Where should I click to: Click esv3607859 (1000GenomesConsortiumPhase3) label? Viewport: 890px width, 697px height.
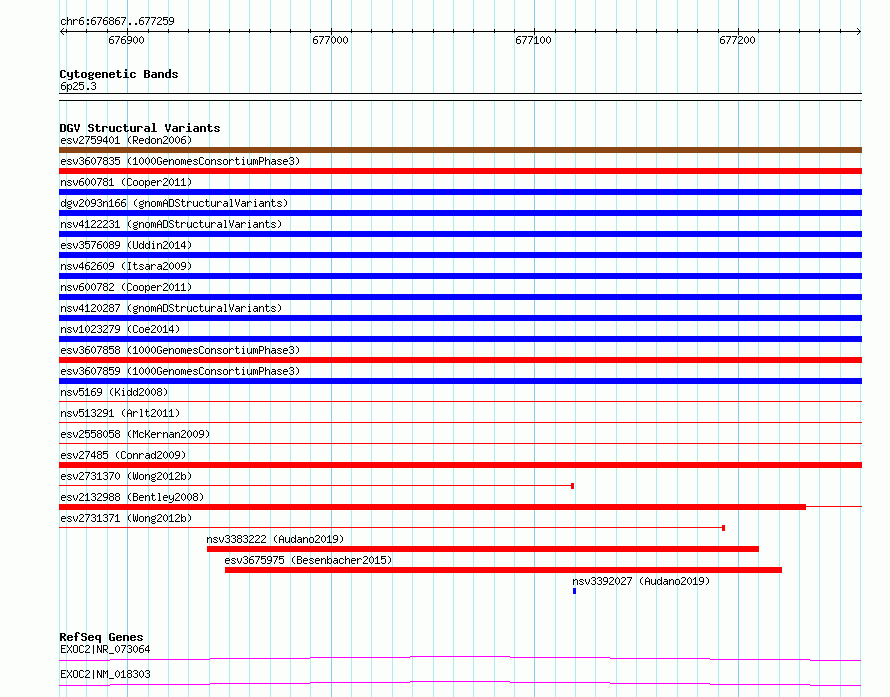180,371
